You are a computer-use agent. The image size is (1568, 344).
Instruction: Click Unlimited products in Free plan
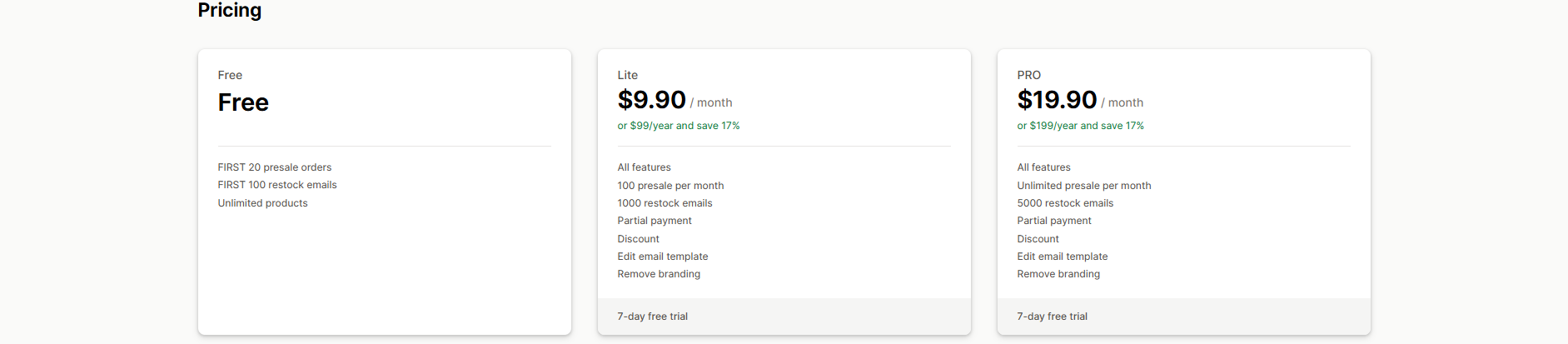click(262, 203)
